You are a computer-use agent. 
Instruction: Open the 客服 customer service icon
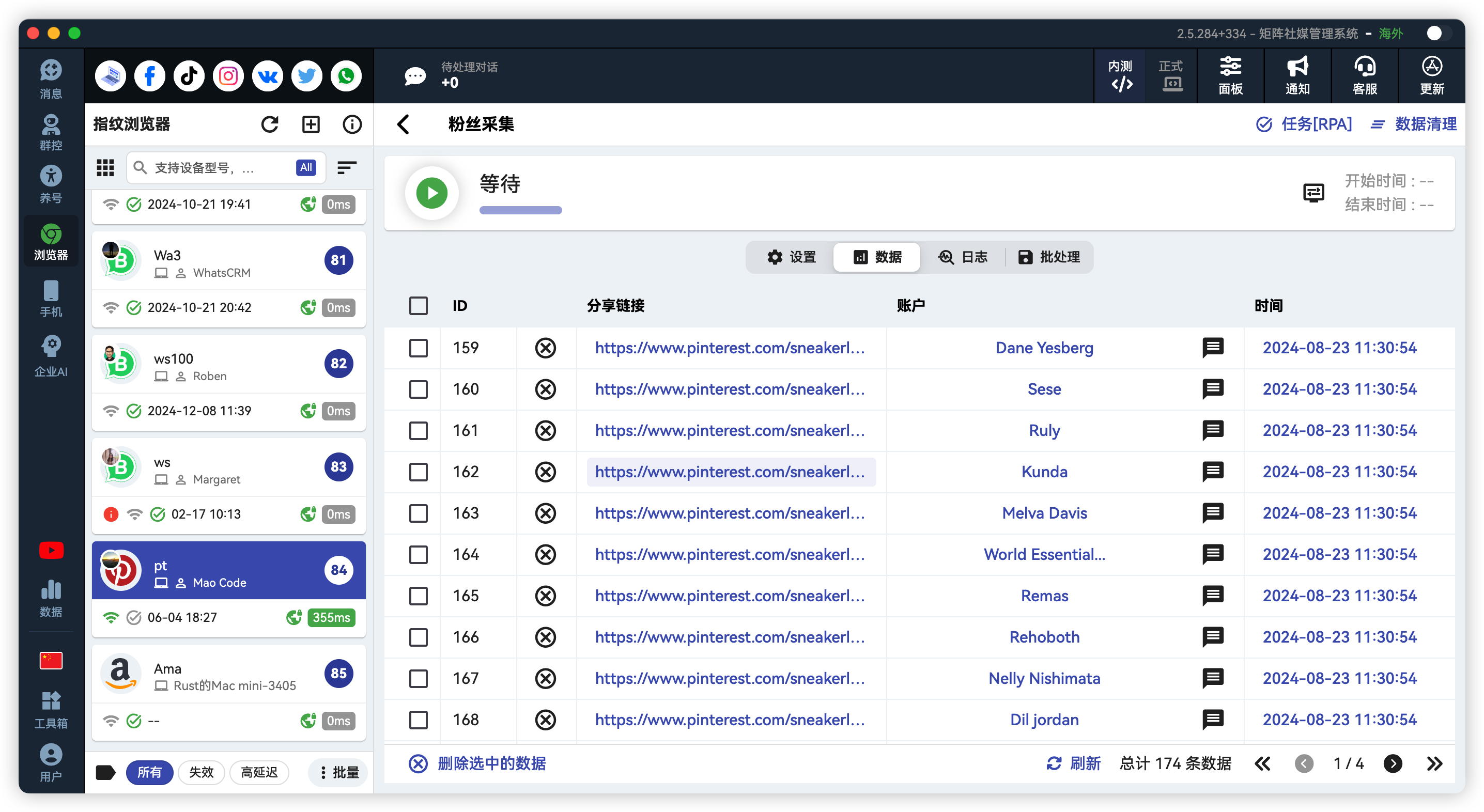1365,76
